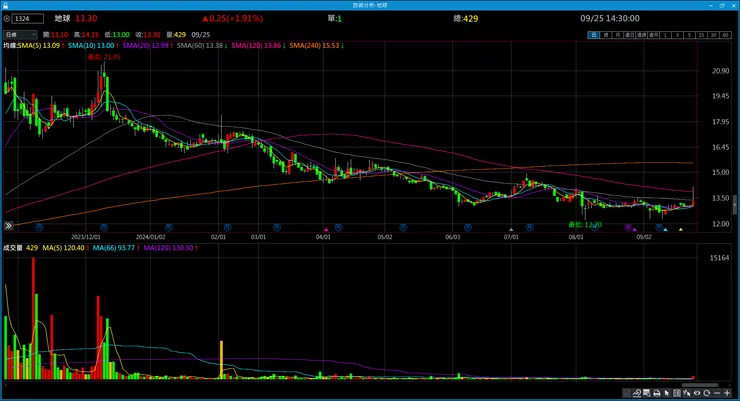Select the 還日 adjusted daily tab
Screen dimensions: 740x401
tap(629, 35)
